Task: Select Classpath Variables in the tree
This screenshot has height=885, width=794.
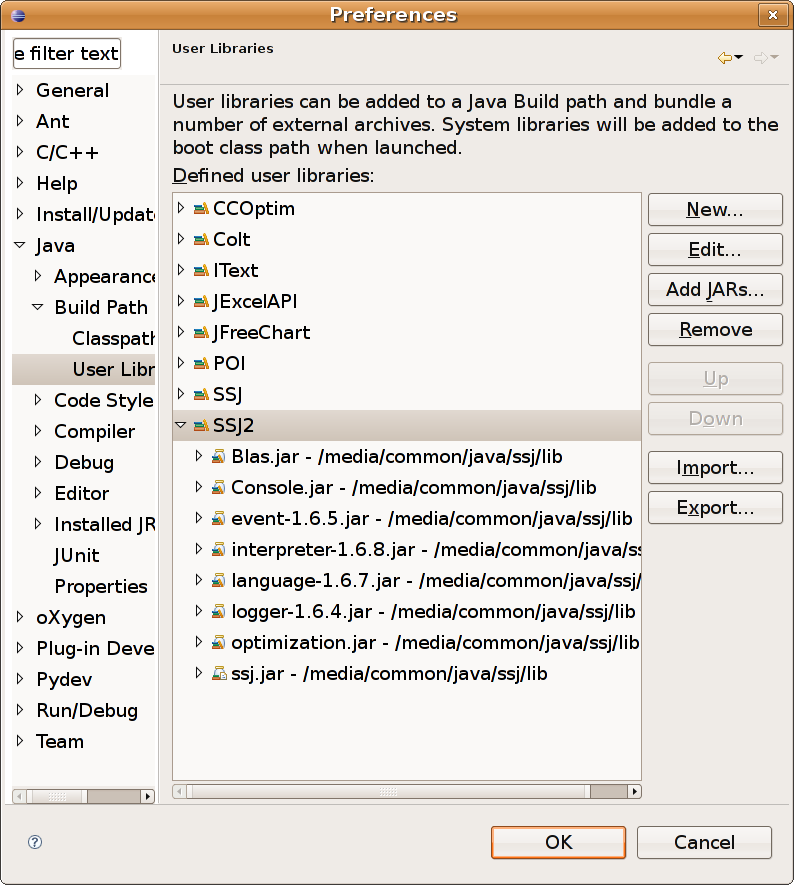Action: click(x=112, y=339)
